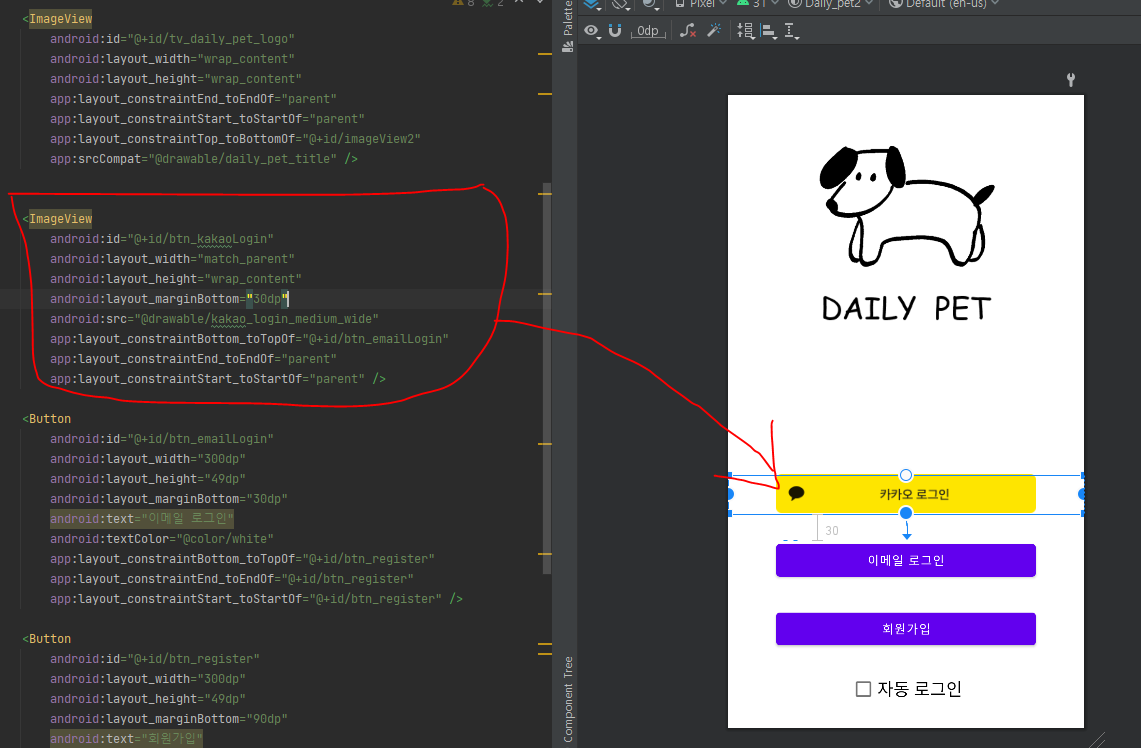Screen dimensions: 1141x748
Task: Click the constraintTop_toBottomOf imageView2 line
Action: [x=235, y=138]
